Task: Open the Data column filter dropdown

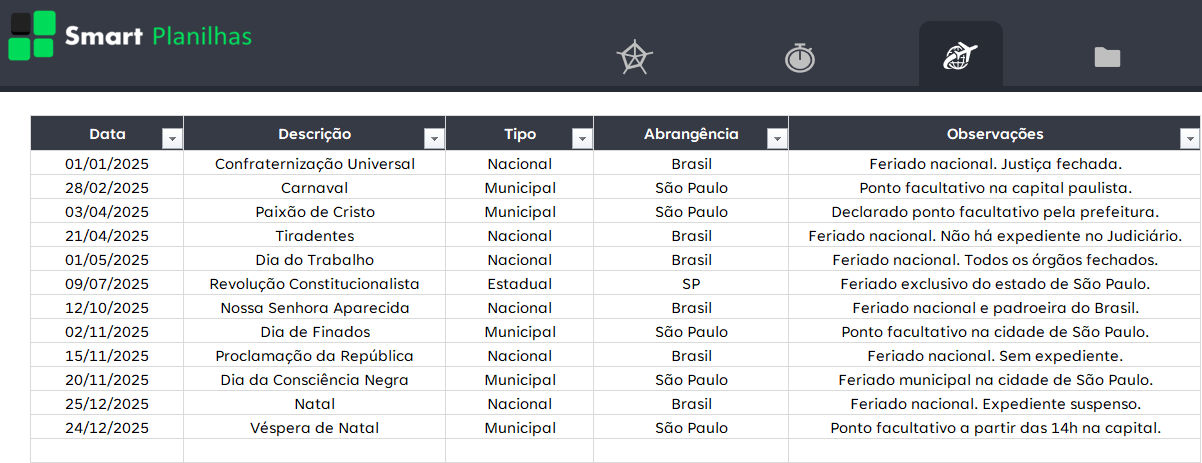Action: 172,139
